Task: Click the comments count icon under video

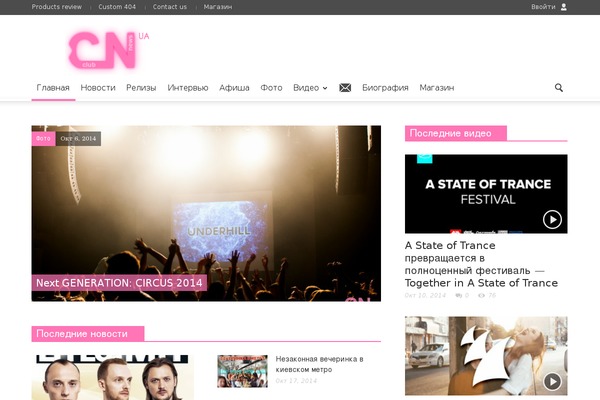Action: [458, 296]
